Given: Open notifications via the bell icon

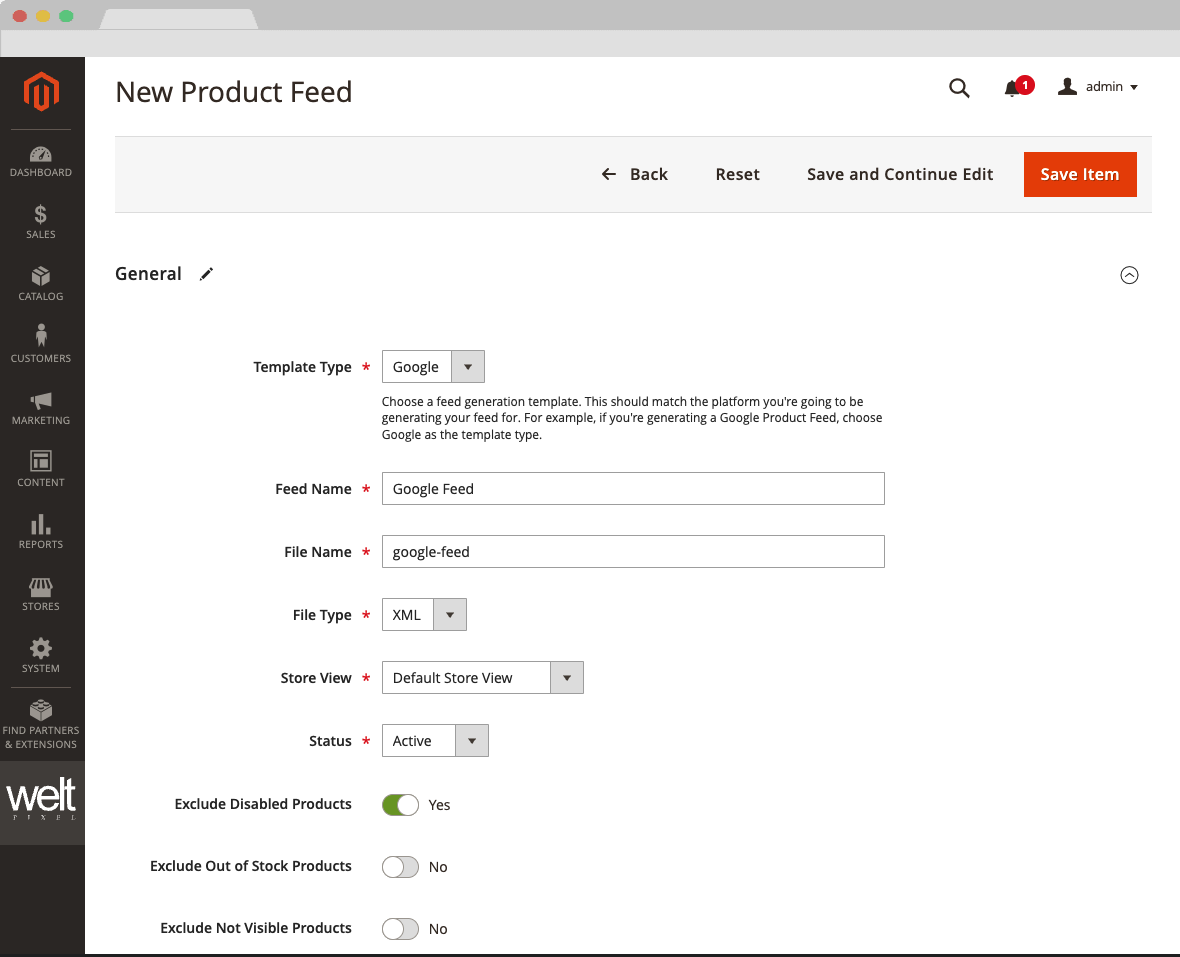Looking at the screenshot, I should tap(1014, 87).
